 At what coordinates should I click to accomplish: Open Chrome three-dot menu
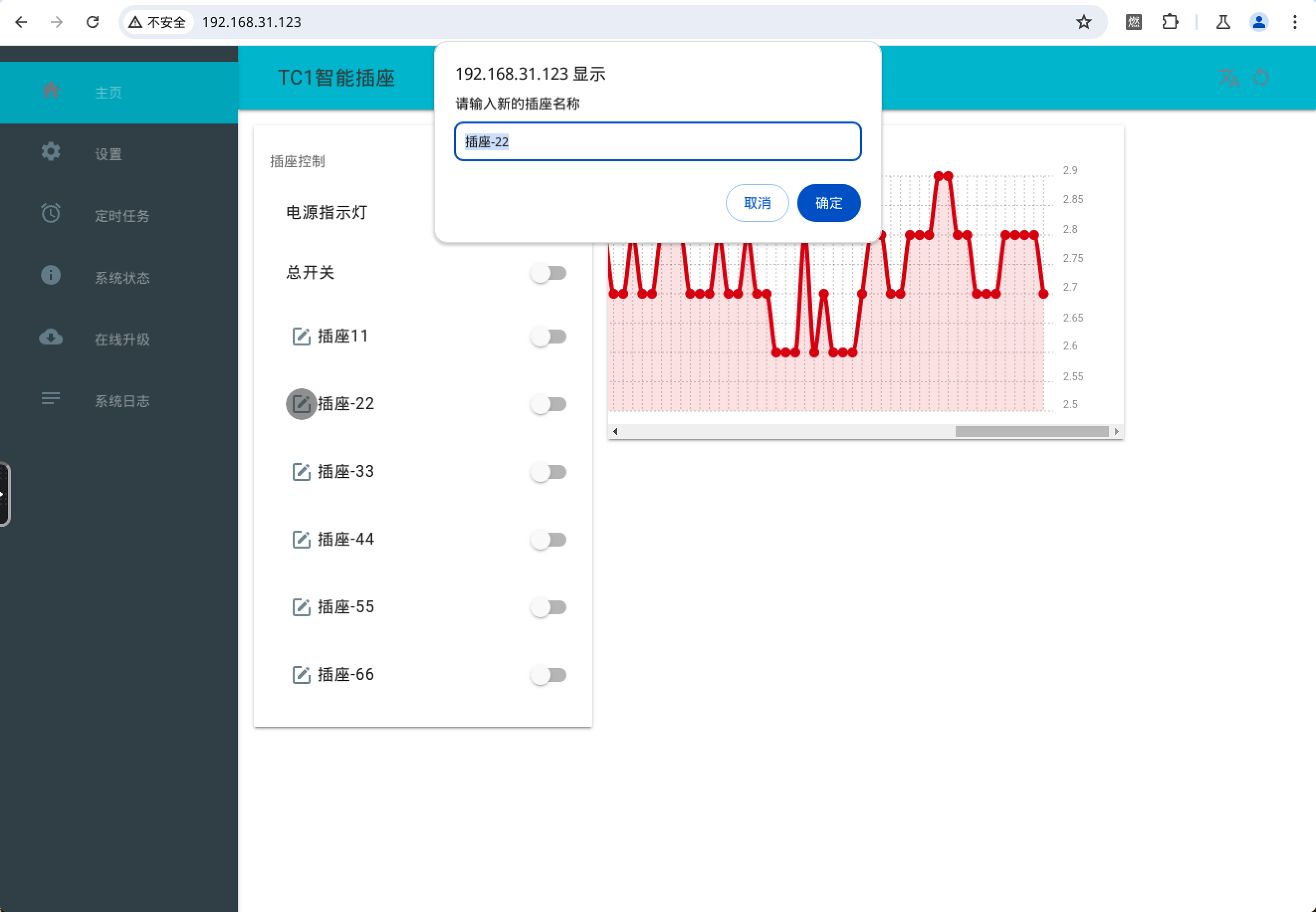tap(1295, 22)
